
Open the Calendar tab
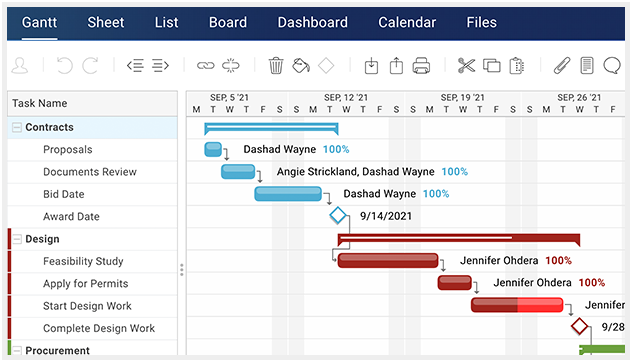click(x=407, y=23)
